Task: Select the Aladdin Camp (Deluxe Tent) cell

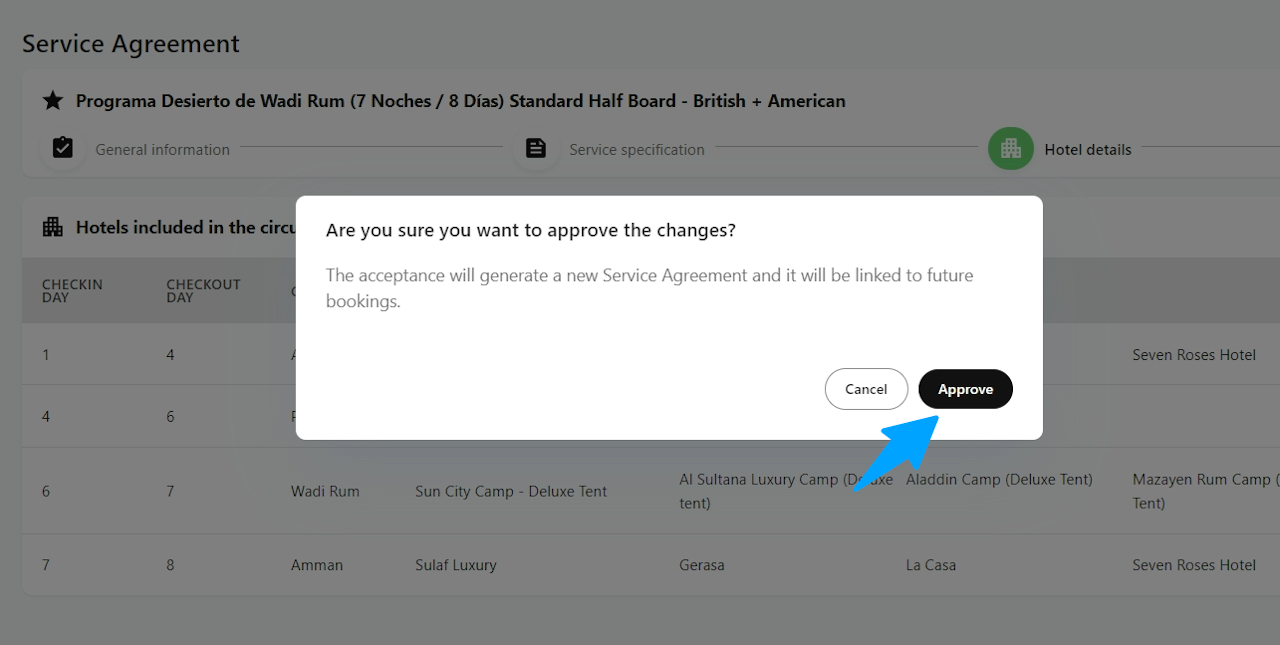Action: [998, 480]
